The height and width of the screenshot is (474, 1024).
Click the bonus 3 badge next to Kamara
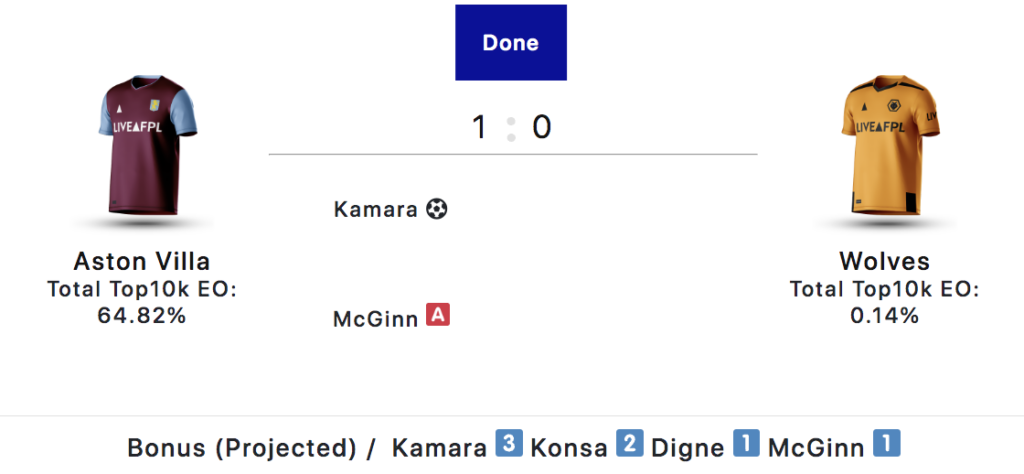click(x=509, y=444)
